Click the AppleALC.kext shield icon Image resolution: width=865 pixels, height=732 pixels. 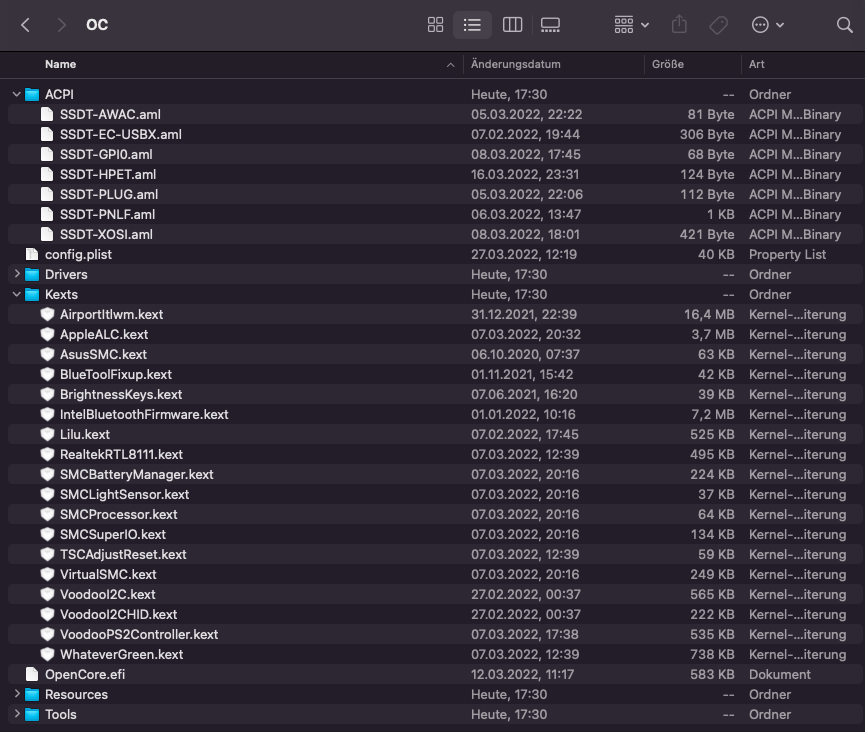coord(47,334)
